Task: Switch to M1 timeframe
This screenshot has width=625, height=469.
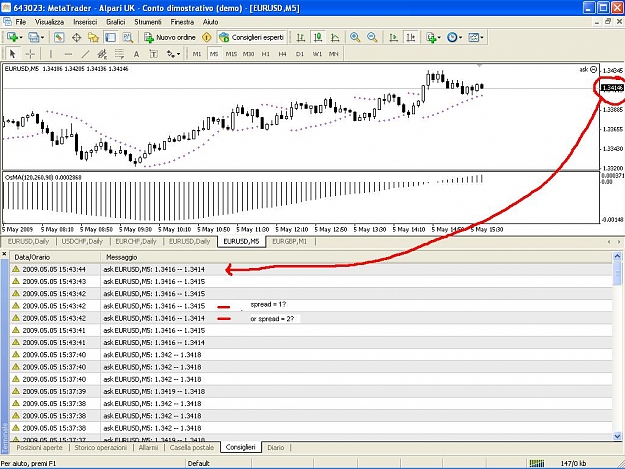Action: point(197,54)
